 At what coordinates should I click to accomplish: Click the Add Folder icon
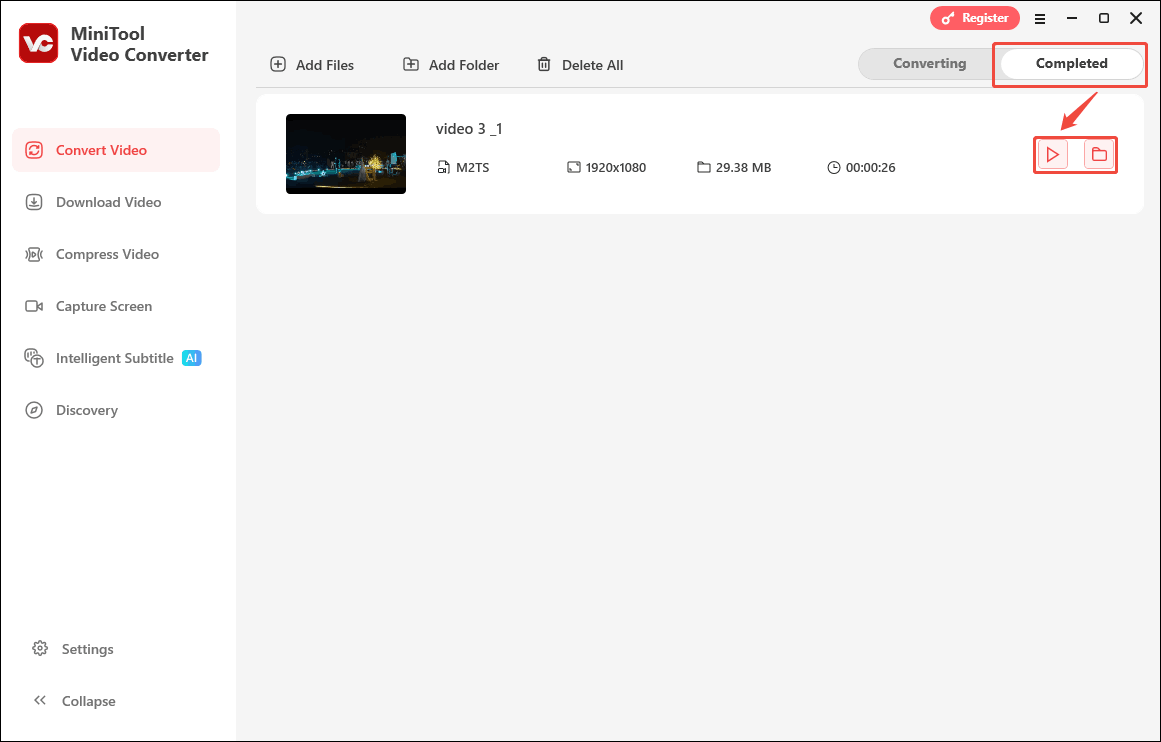pyautogui.click(x=410, y=64)
